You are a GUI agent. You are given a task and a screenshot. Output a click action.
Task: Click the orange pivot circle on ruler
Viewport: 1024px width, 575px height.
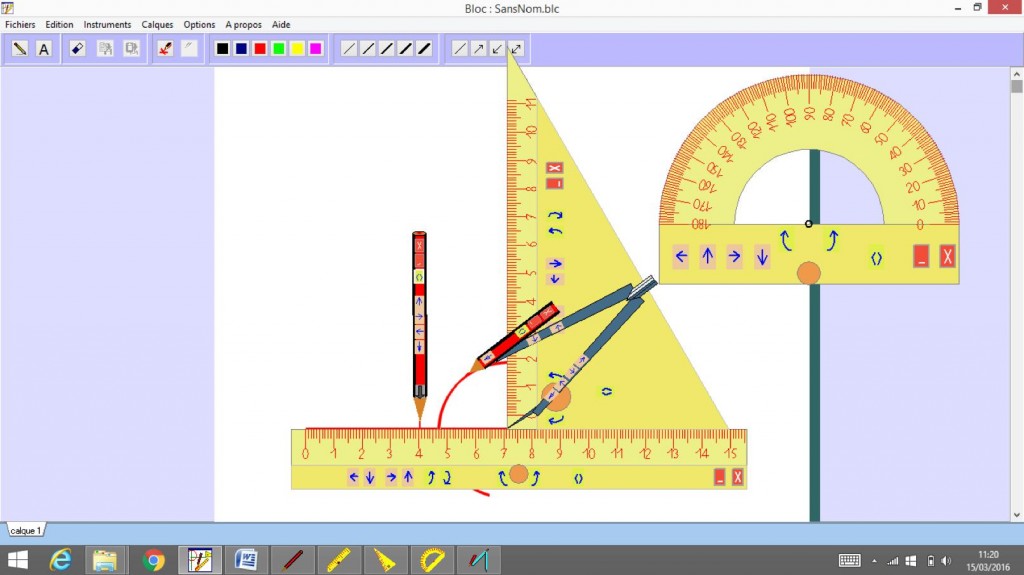(x=518, y=474)
